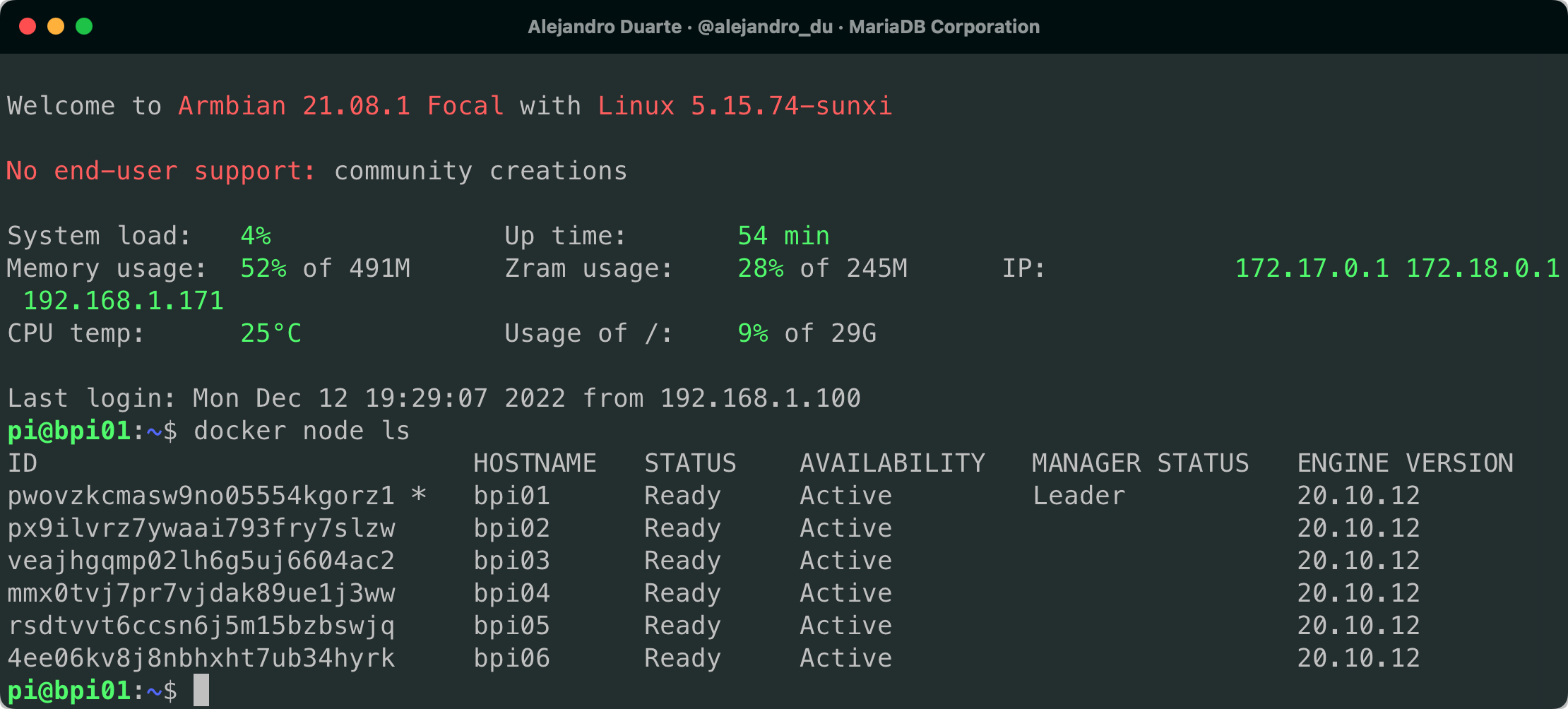Click the Leader manager status text
Screen dimensions: 1568x709
(x=1079, y=496)
